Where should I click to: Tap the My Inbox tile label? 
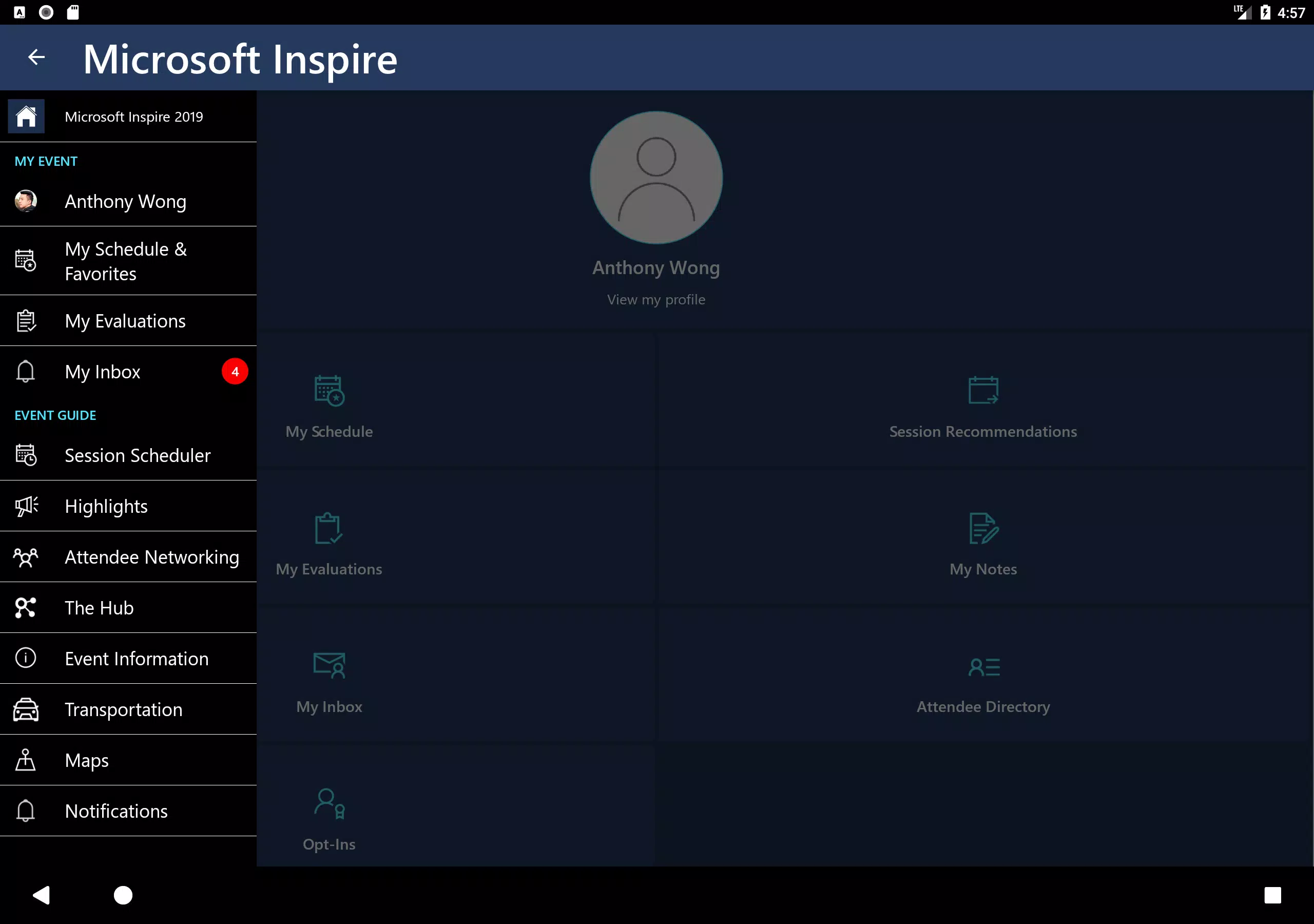pos(329,707)
